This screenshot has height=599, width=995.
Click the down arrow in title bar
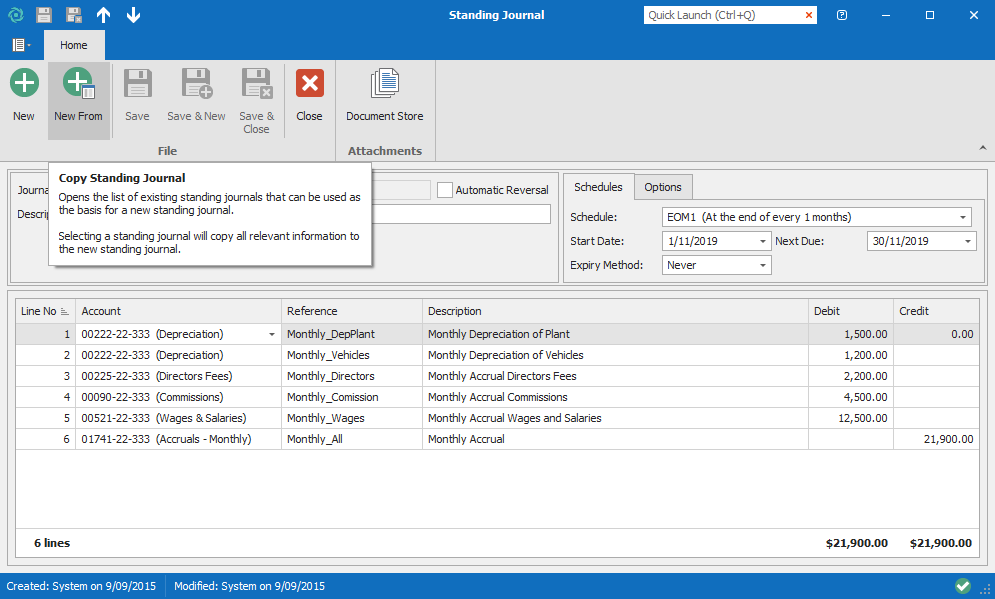click(134, 15)
